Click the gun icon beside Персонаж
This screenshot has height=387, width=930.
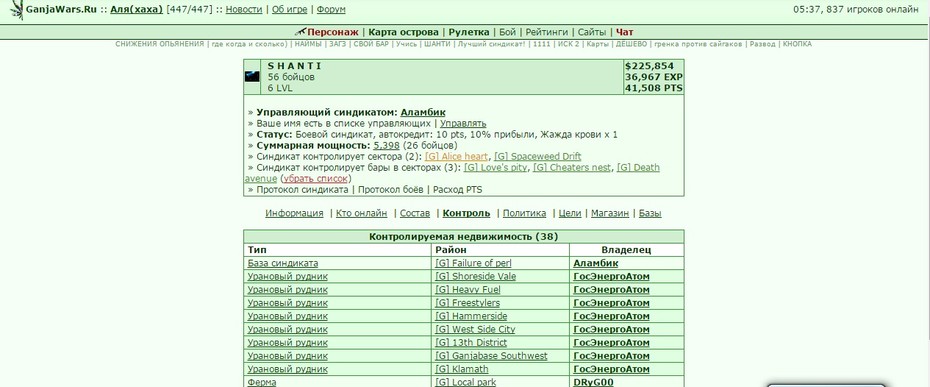point(300,31)
